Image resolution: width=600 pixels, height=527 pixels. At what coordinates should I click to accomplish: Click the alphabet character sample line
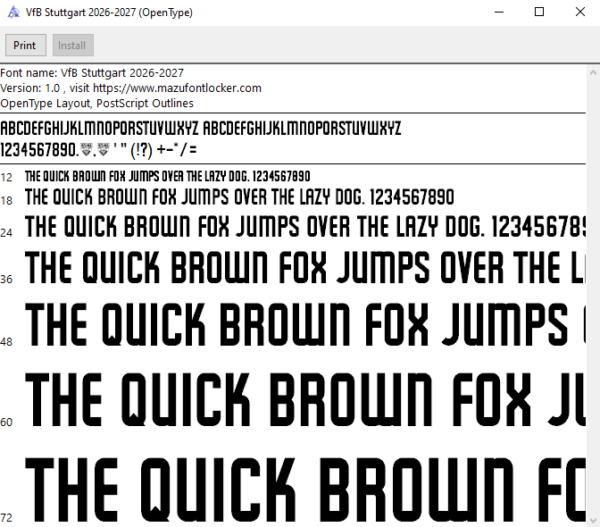pyautogui.click(x=201, y=128)
